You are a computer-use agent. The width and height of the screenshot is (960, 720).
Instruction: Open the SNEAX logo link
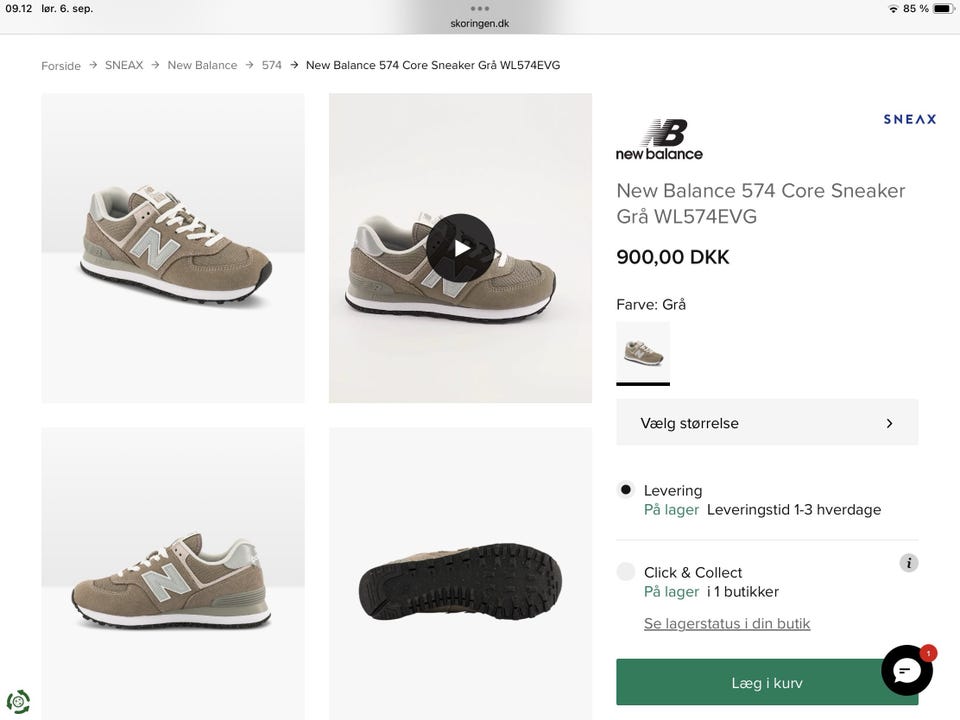point(909,119)
